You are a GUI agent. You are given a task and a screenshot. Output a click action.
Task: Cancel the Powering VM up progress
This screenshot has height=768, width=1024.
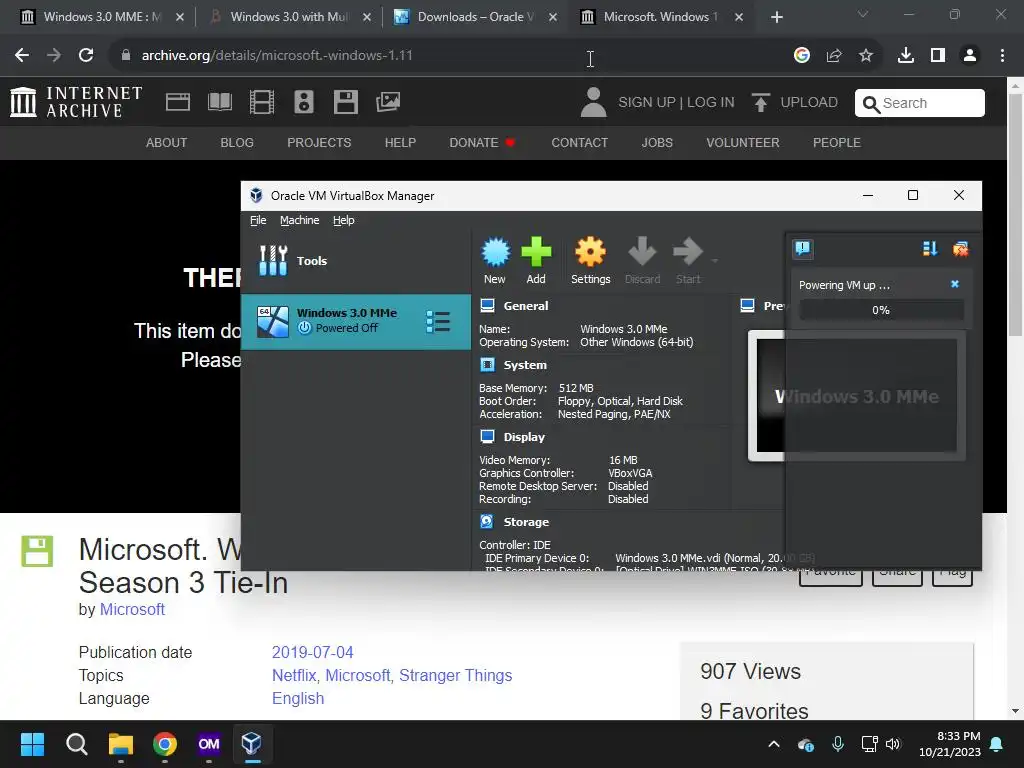[x=955, y=284]
